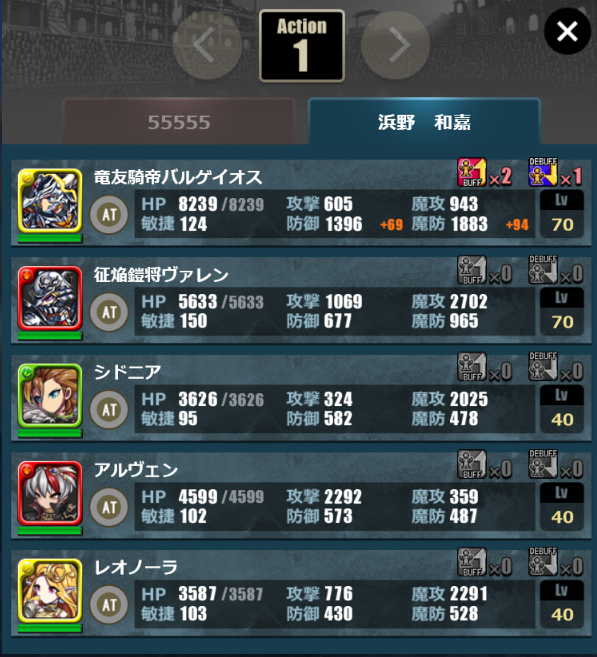Click the grey BUFF icon for レオノーラ
This screenshot has height=657, width=597.
click(x=472, y=562)
